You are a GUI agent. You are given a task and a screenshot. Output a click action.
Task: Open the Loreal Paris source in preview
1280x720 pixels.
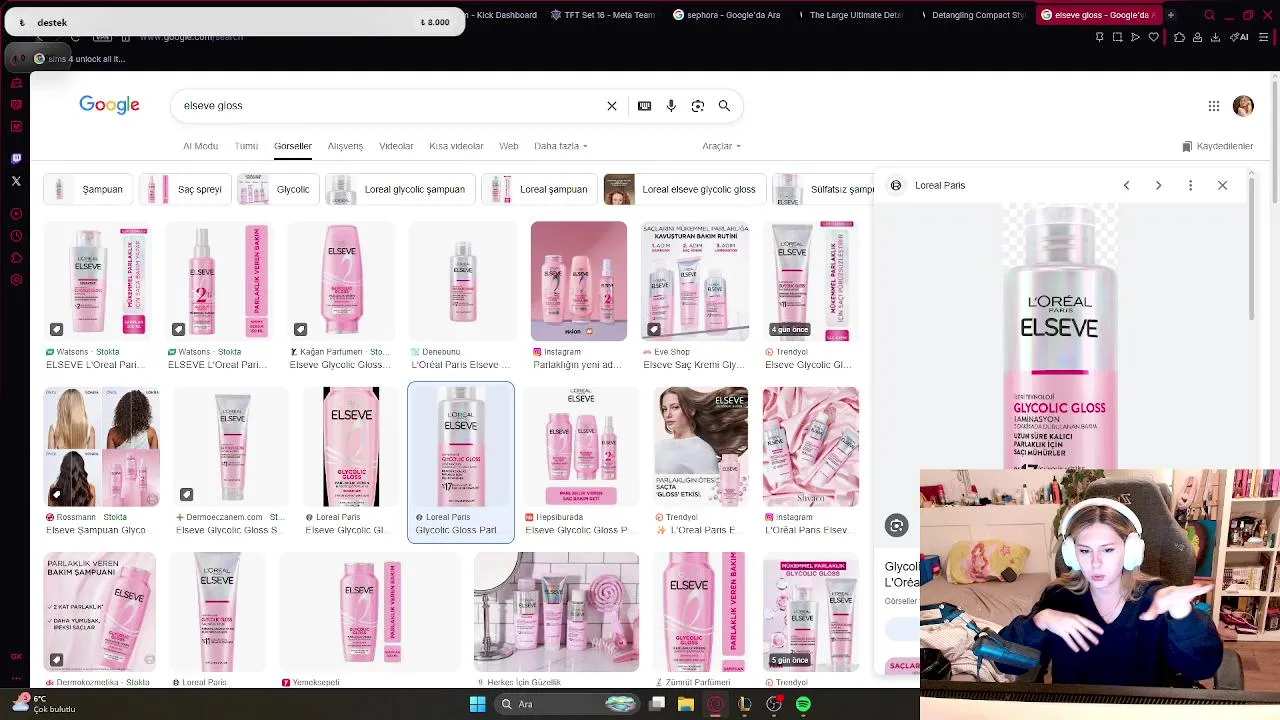pos(940,185)
